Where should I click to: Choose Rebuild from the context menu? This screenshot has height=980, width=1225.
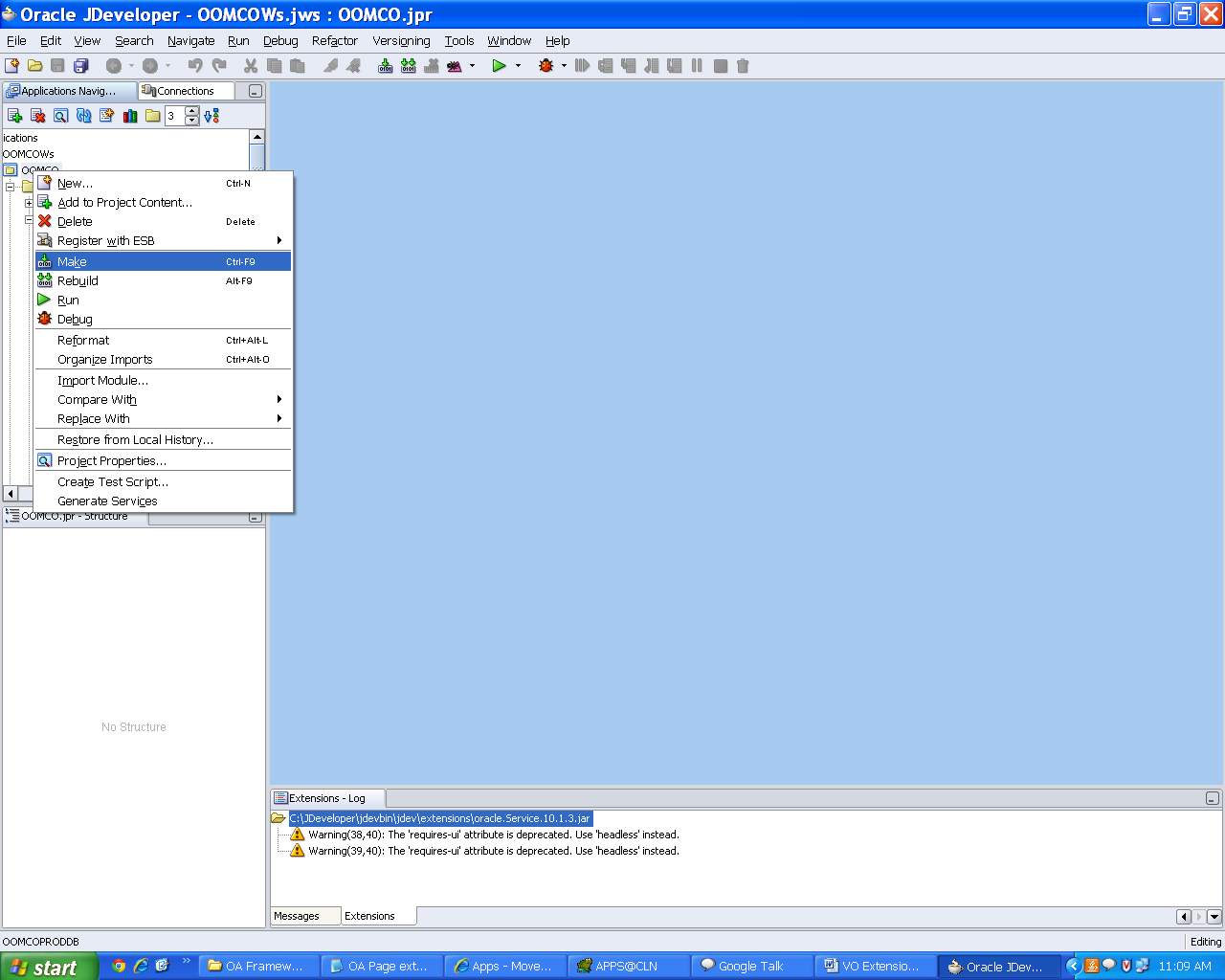point(163,280)
